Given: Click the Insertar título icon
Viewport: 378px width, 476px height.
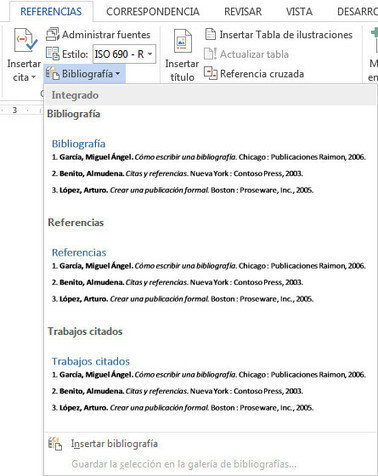Looking at the screenshot, I should pyautogui.click(x=182, y=41).
